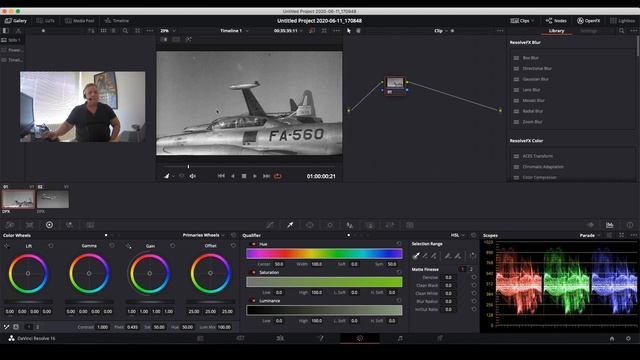Select the ACES Transform effect
The width and height of the screenshot is (640, 360).
pyautogui.click(x=538, y=156)
